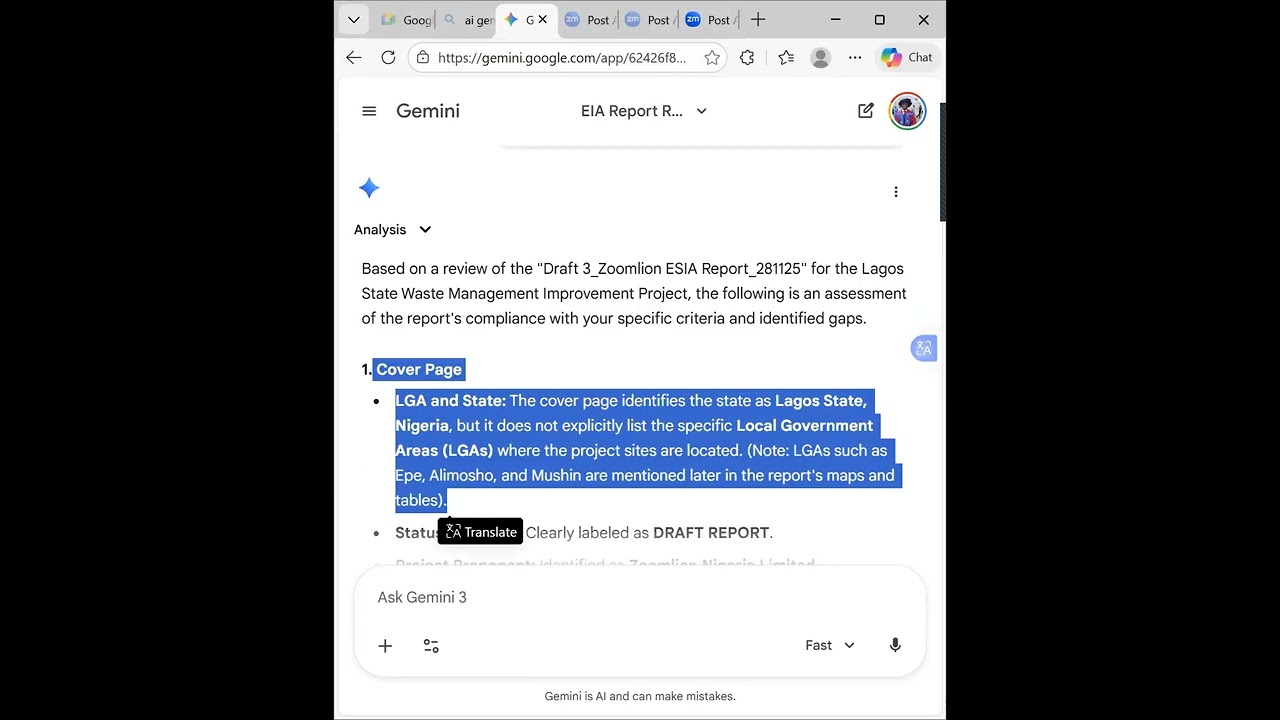Click the Translate popup button
The width and height of the screenshot is (1280, 720).
point(480,532)
